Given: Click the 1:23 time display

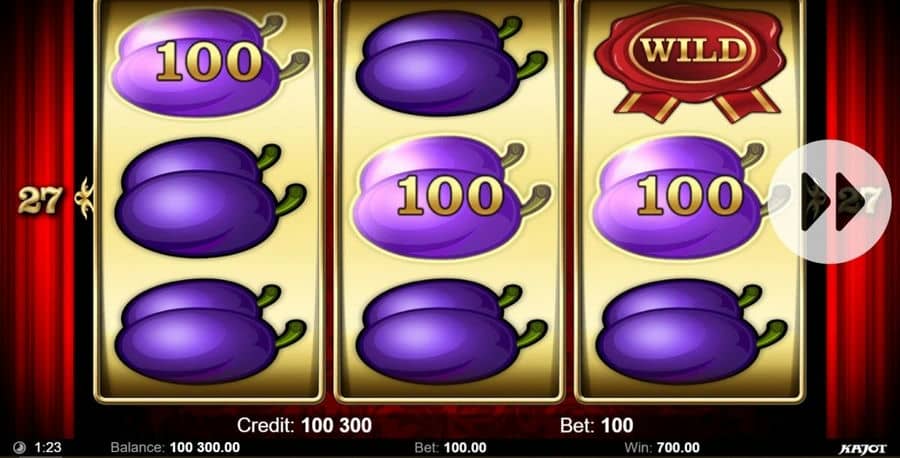Looking at the screenshot, I should click(48, 448).
